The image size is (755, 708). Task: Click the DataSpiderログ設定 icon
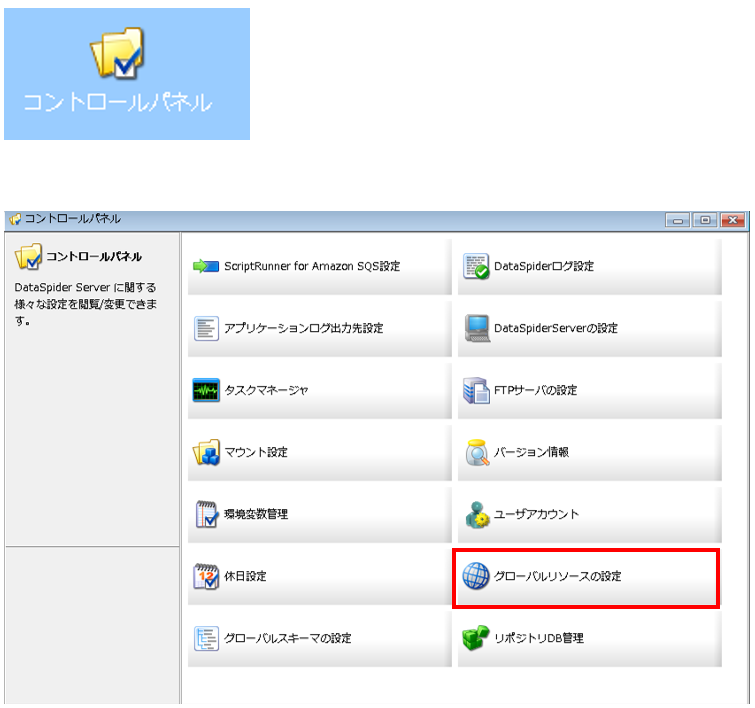(x=476, y=267)
